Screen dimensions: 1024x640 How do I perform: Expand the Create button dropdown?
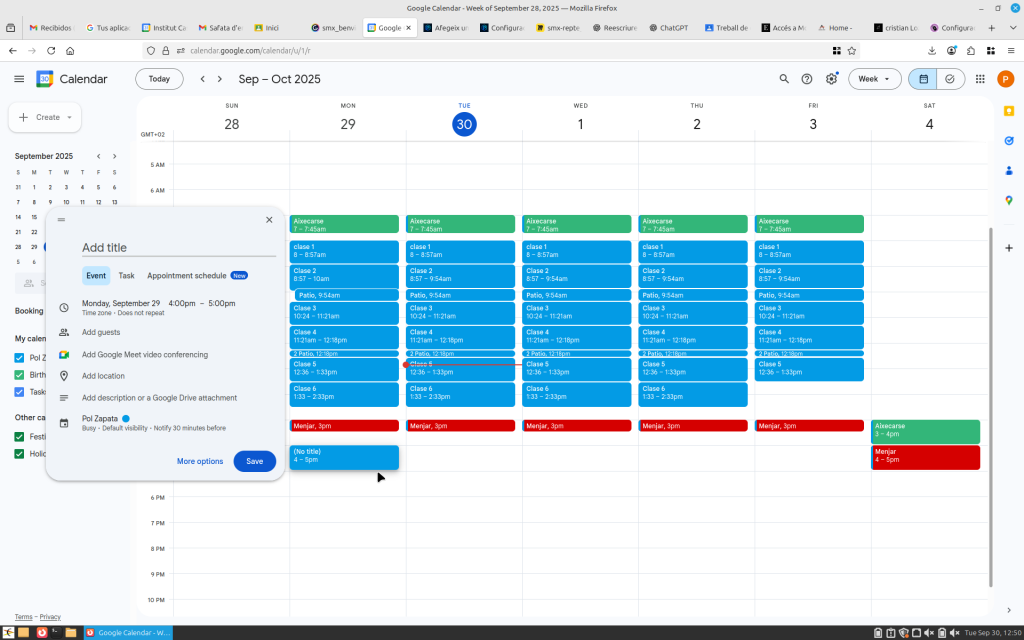point(70,117)
